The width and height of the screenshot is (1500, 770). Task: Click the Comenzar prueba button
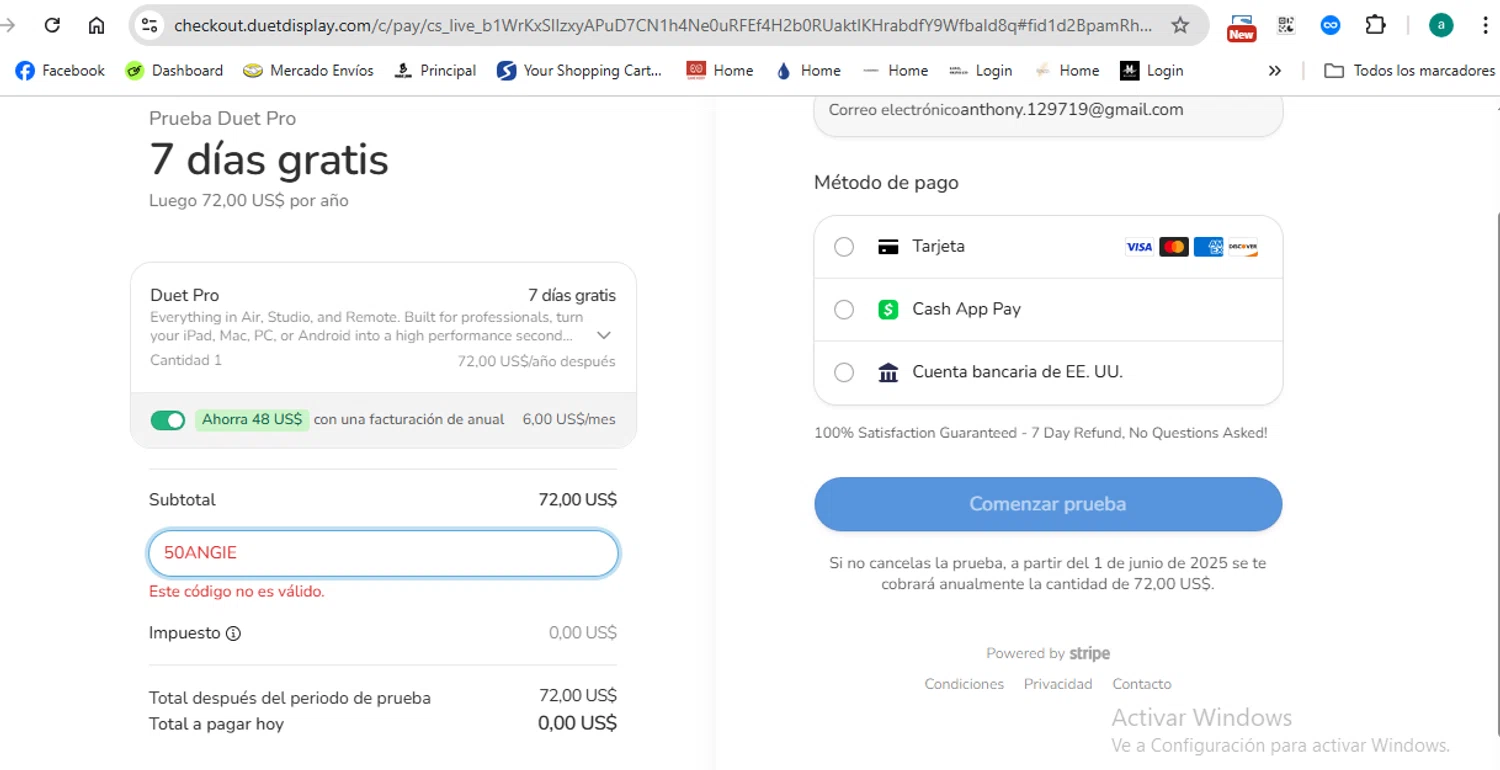coord(1048,504)
